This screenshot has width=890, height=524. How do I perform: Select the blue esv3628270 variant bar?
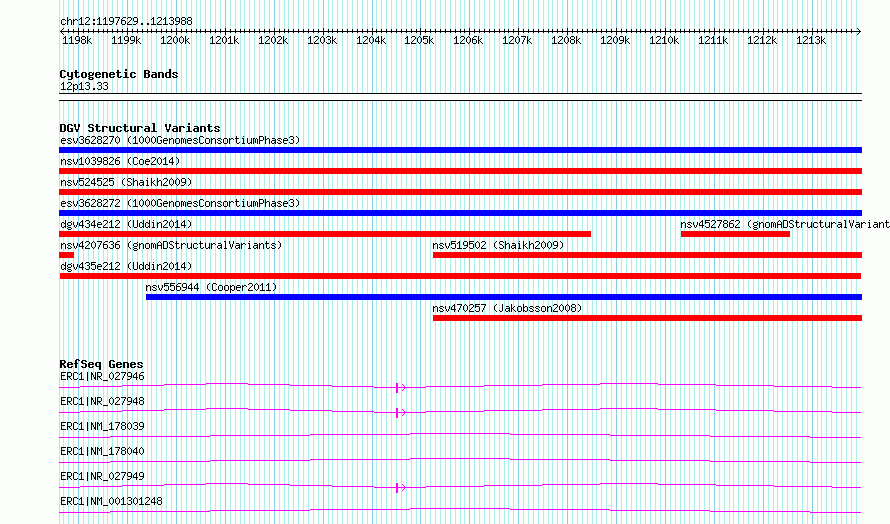460,150
